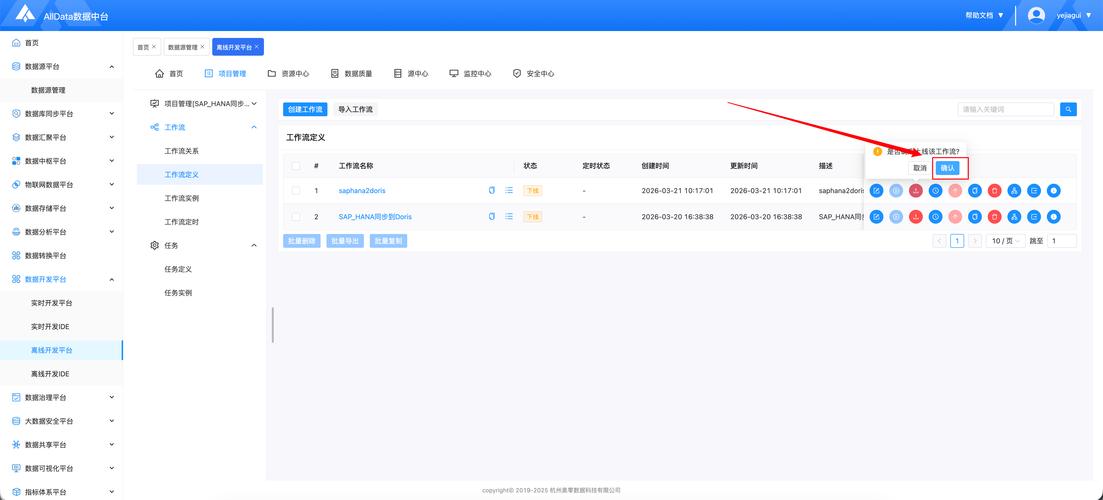Click the blue search magnifier button
Image resolution: width=1103 pixels, height=500 pixels.
tap(1068, 109)
